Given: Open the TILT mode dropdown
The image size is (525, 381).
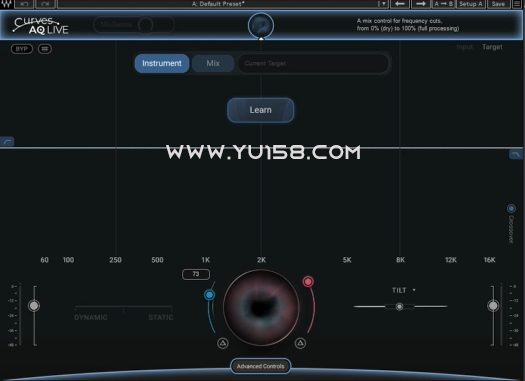Looking at the screenshot, I should [414, 290].
